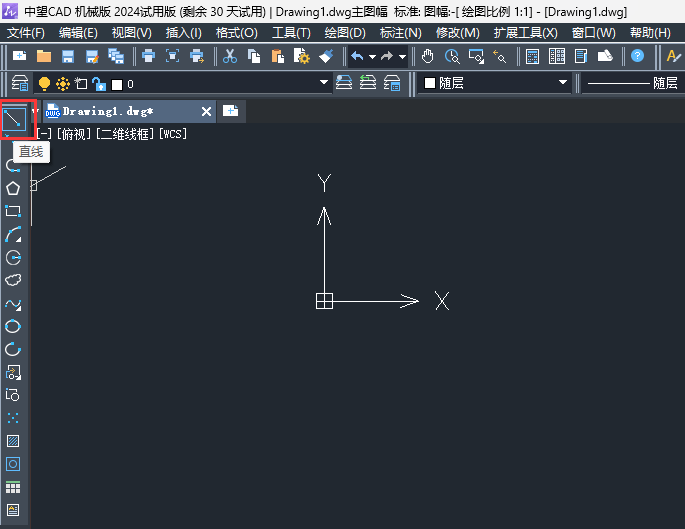Select the Line (直线) drawing tool
Screen dimensions: 685x529
coord(14,119)
